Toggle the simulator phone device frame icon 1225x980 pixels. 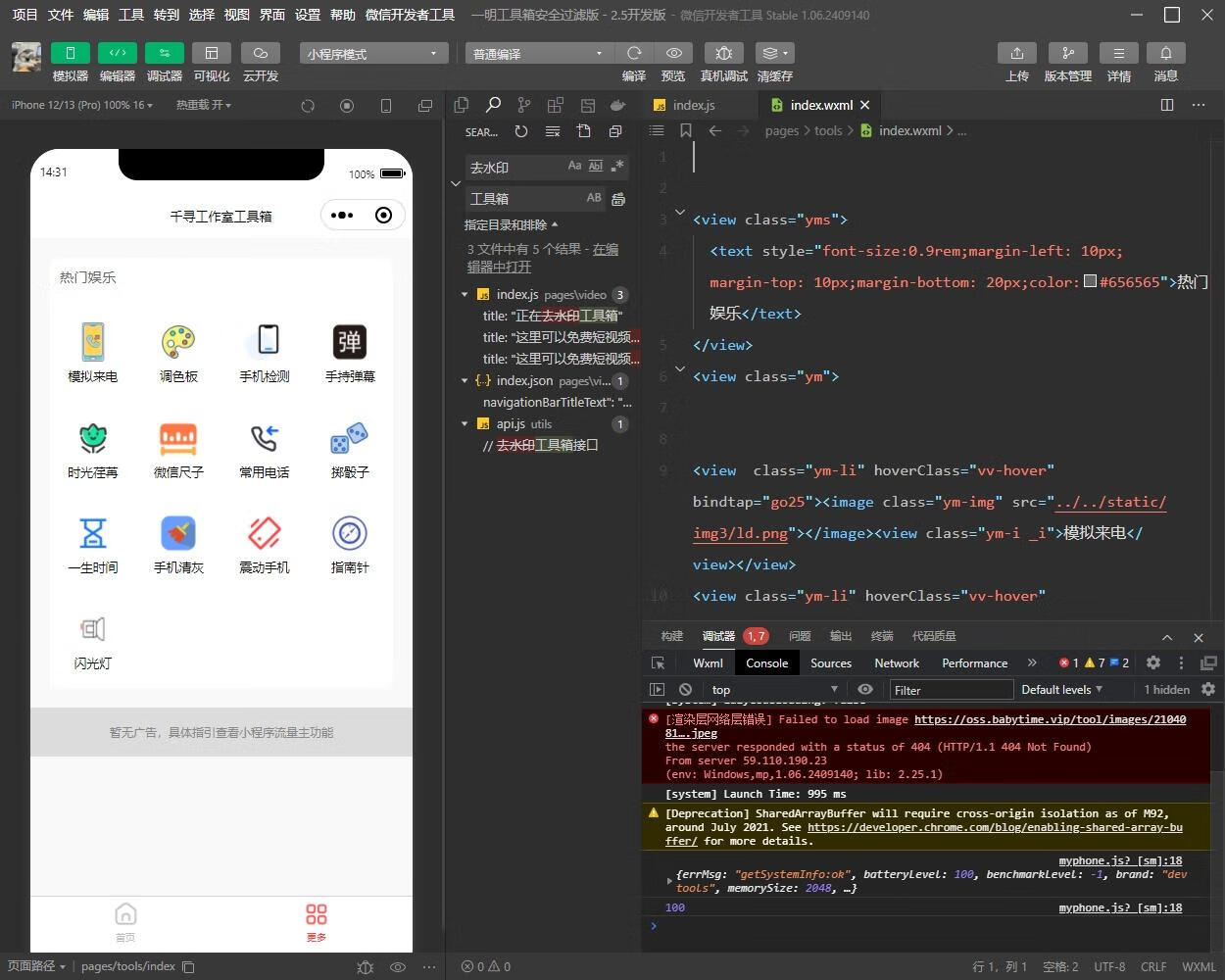386,106
